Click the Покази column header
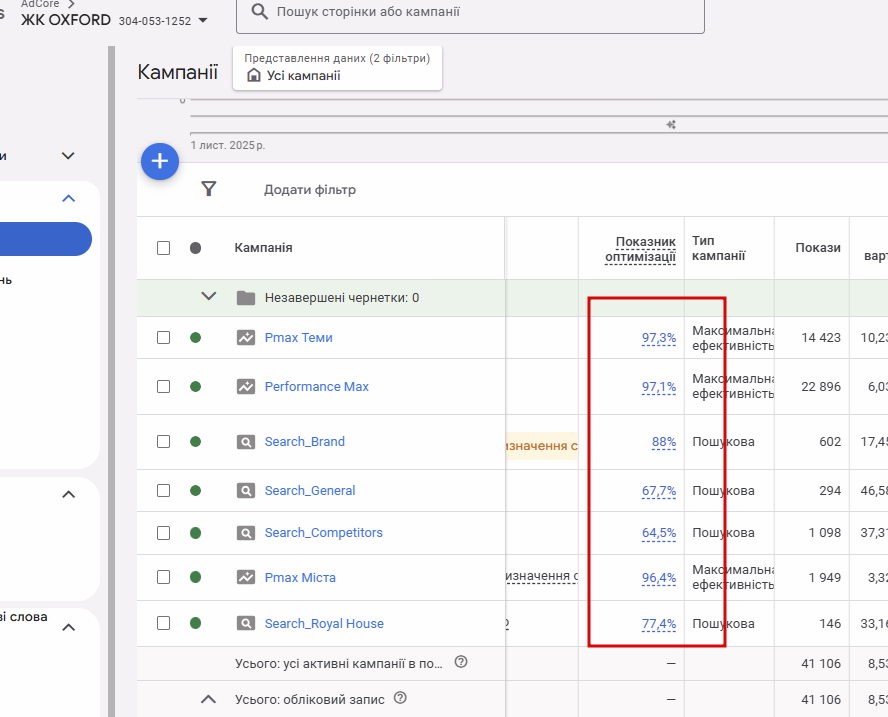The image size is (888, 717). (817, 248)
